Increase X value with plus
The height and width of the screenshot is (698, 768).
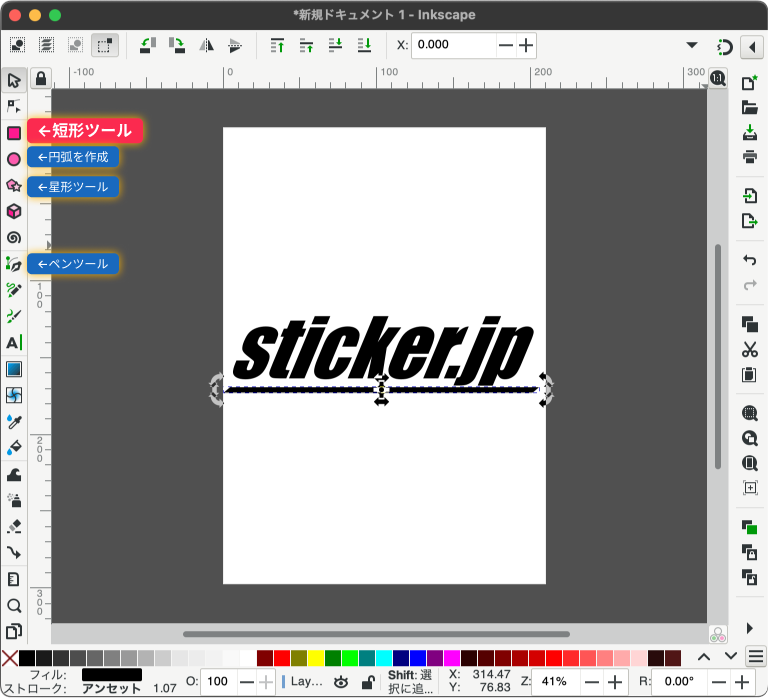point(526,46)
